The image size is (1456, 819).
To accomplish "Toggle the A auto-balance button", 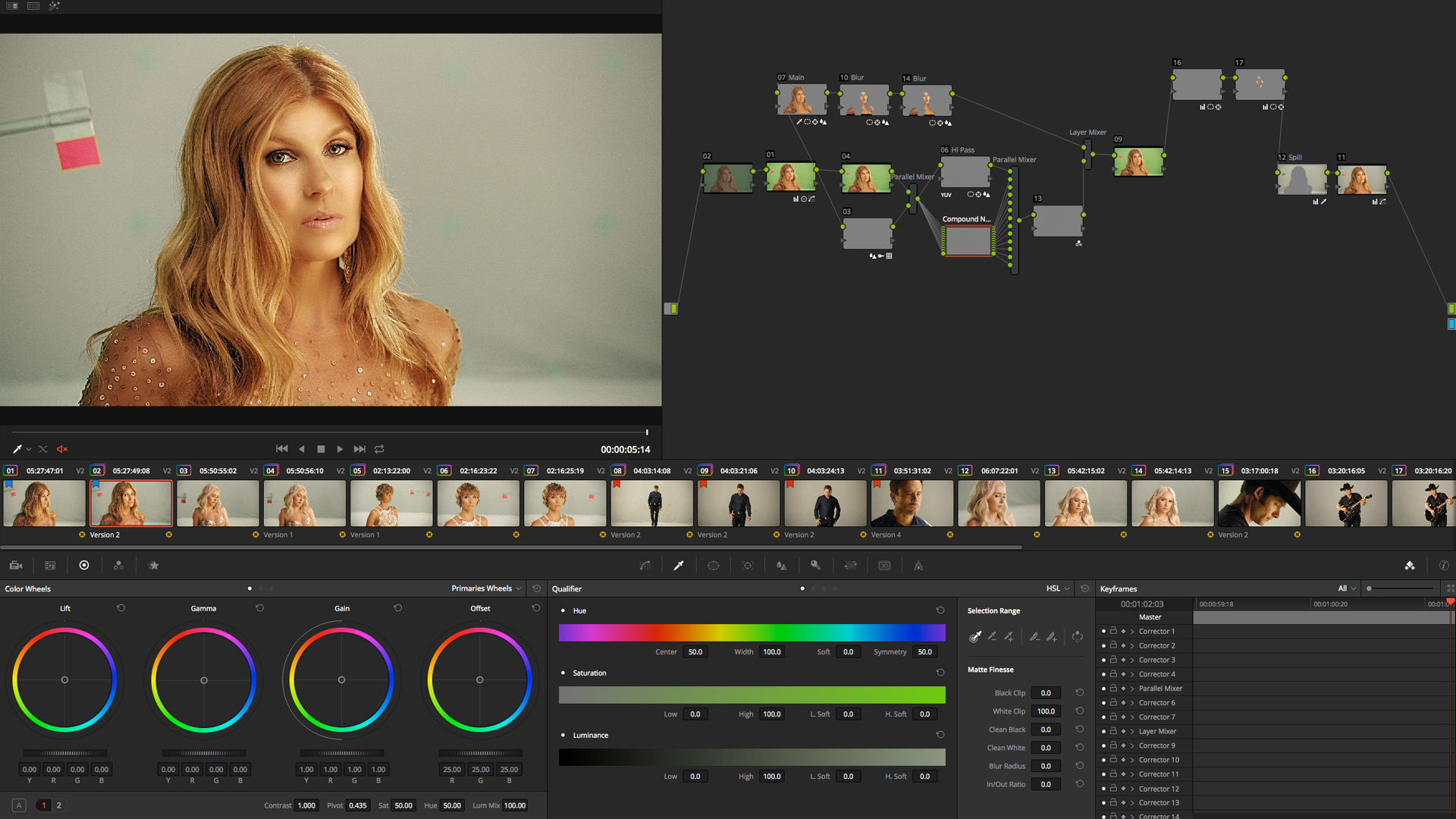I will click(20, 805).
